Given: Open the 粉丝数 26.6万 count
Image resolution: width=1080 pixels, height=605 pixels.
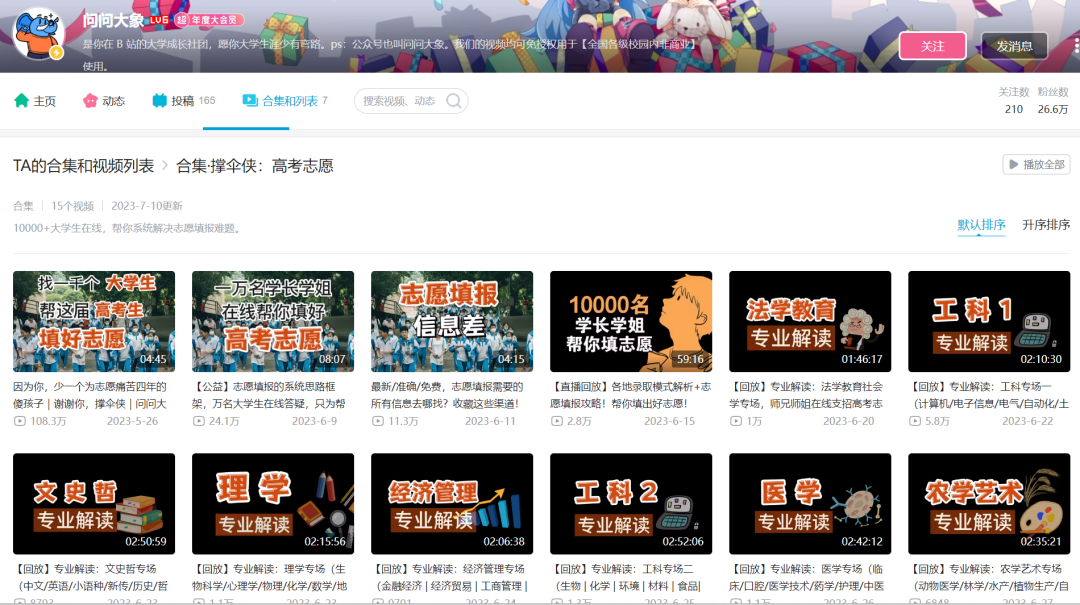Looking at the screenshot, I should pos(1053,101).
